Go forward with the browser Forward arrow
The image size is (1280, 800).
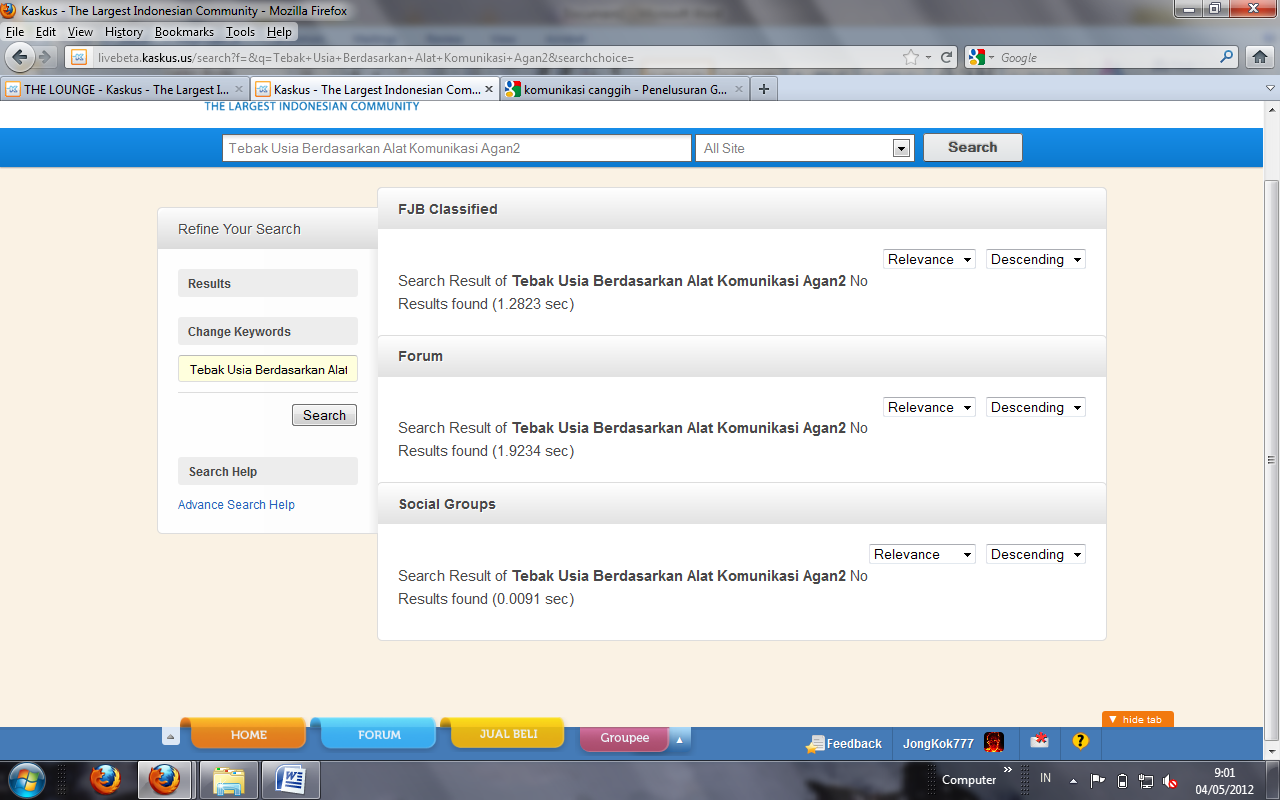(45, 57)
